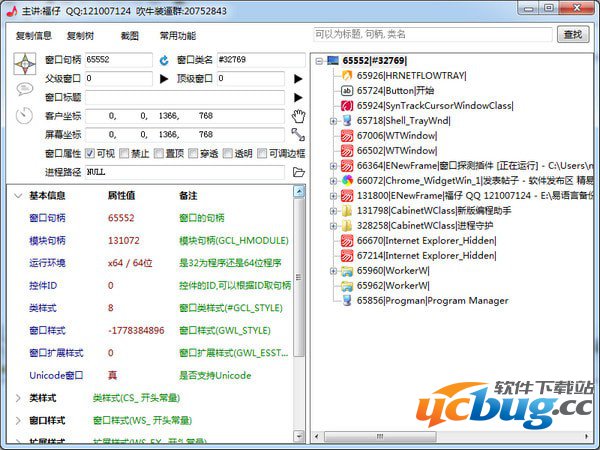Open the 截图 menu
The width and height of the screenshot is (600, 450).
pyautogui.click(x=129, y=36)
